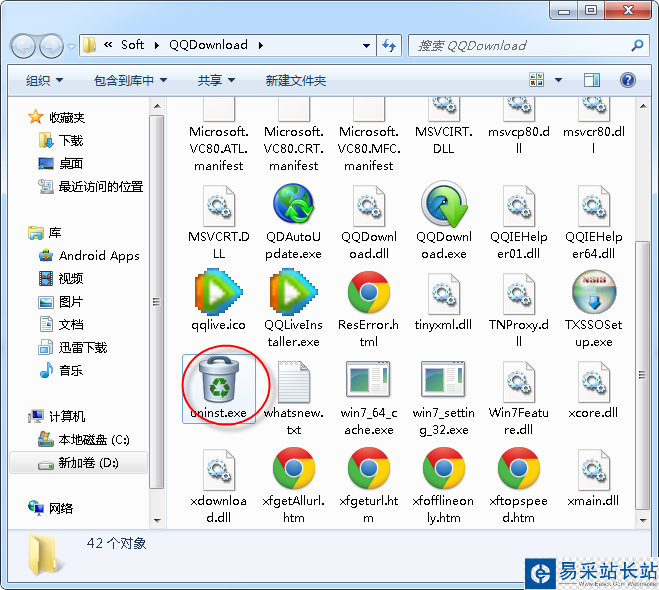Expand the chevron after Soft in path
The image size is (659, 590).
pyautogui.click(x=157, y=45)
